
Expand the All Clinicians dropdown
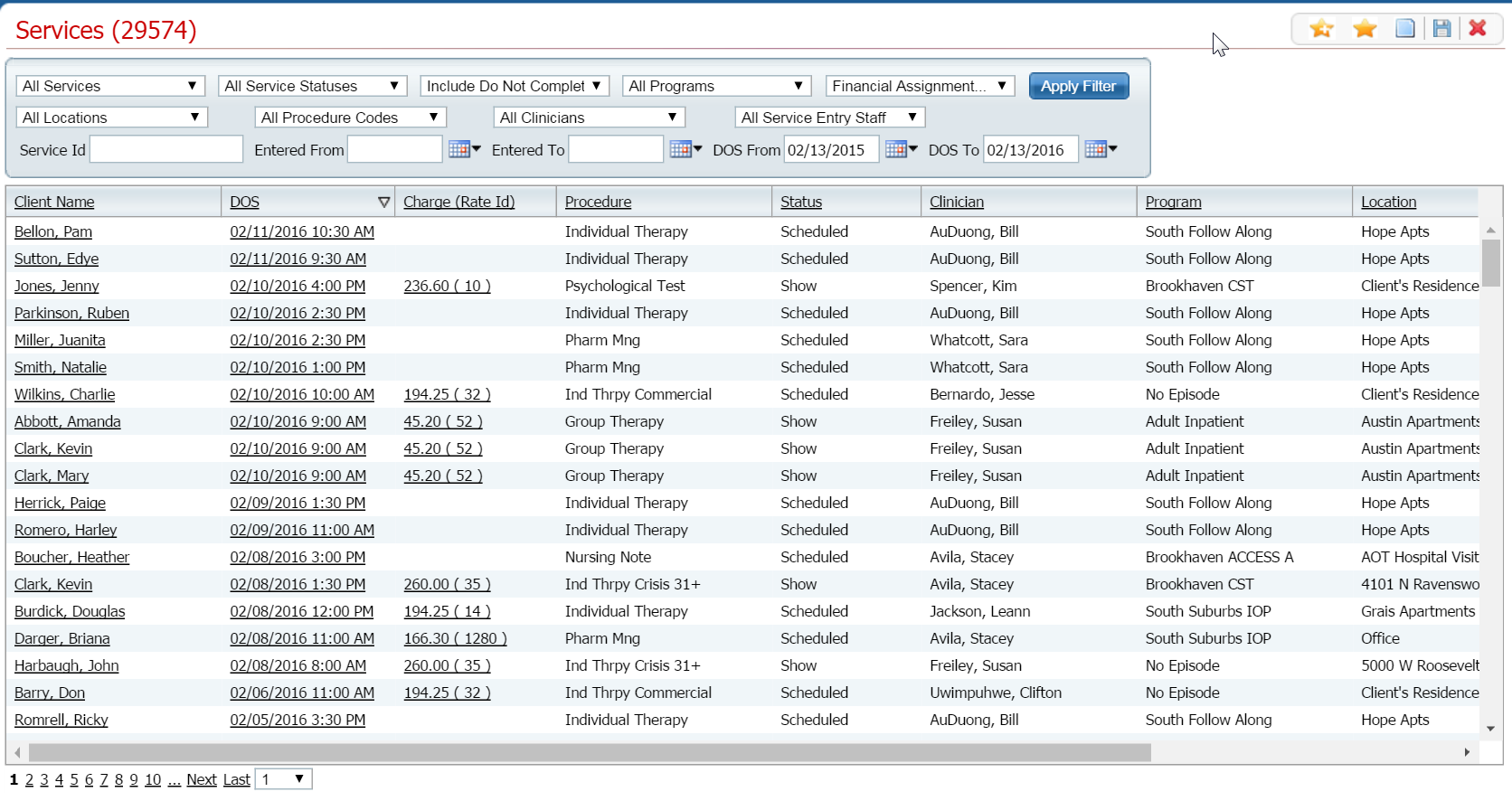click(589, 118)
